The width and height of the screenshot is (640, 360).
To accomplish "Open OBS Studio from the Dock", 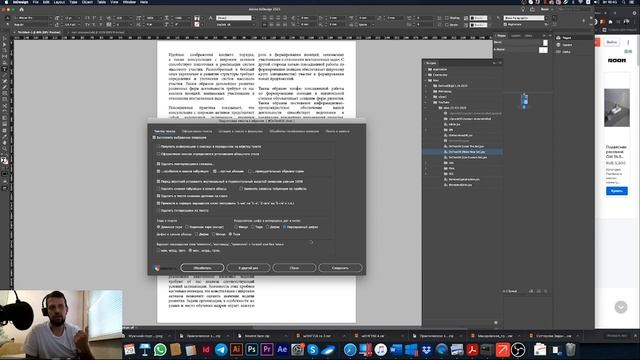I will (518, 350).
